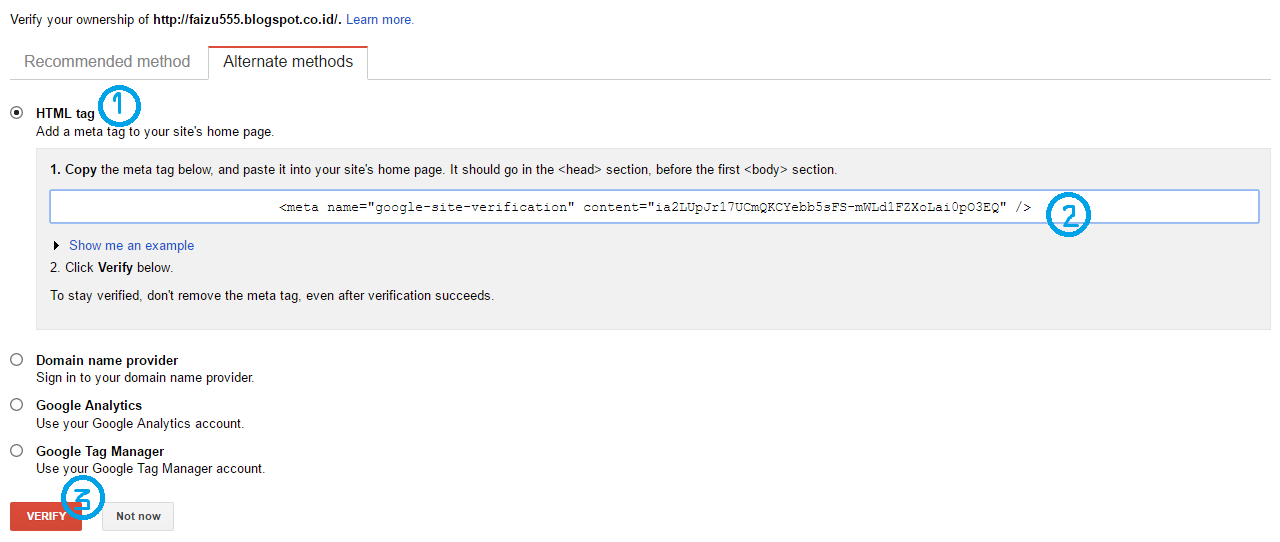Pick the Google Tag Manager radio option
1280x542 pixels.
[17, 451]
